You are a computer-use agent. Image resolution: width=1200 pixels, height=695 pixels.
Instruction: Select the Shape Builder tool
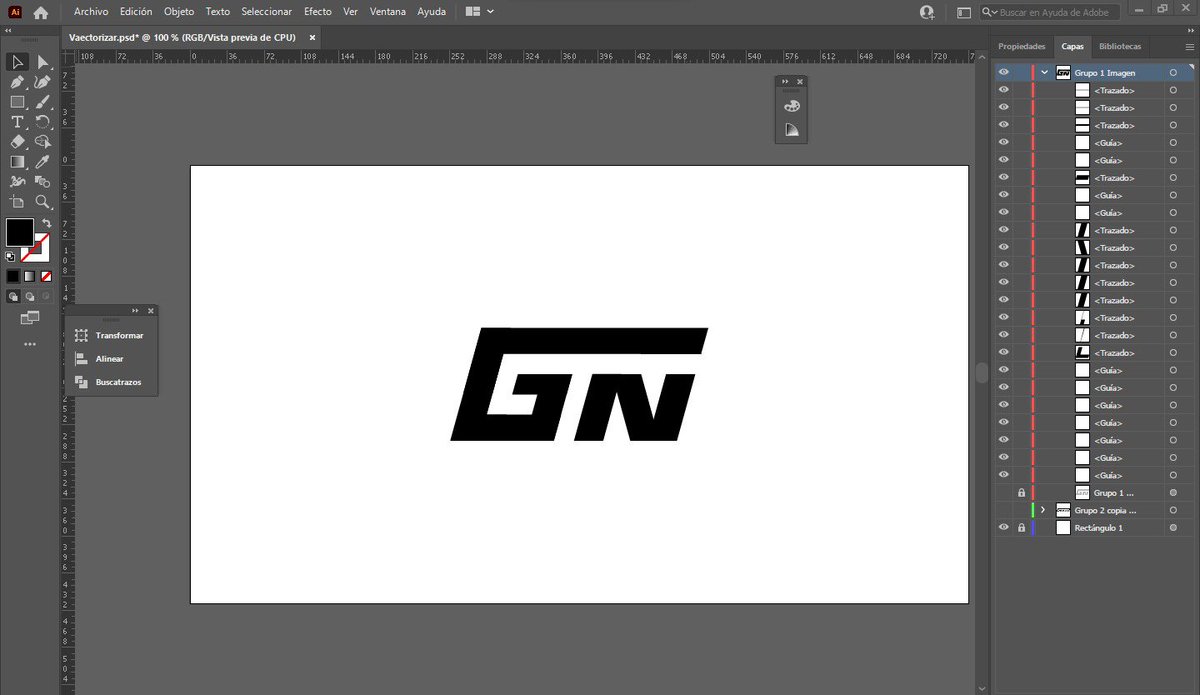(43, 142)
